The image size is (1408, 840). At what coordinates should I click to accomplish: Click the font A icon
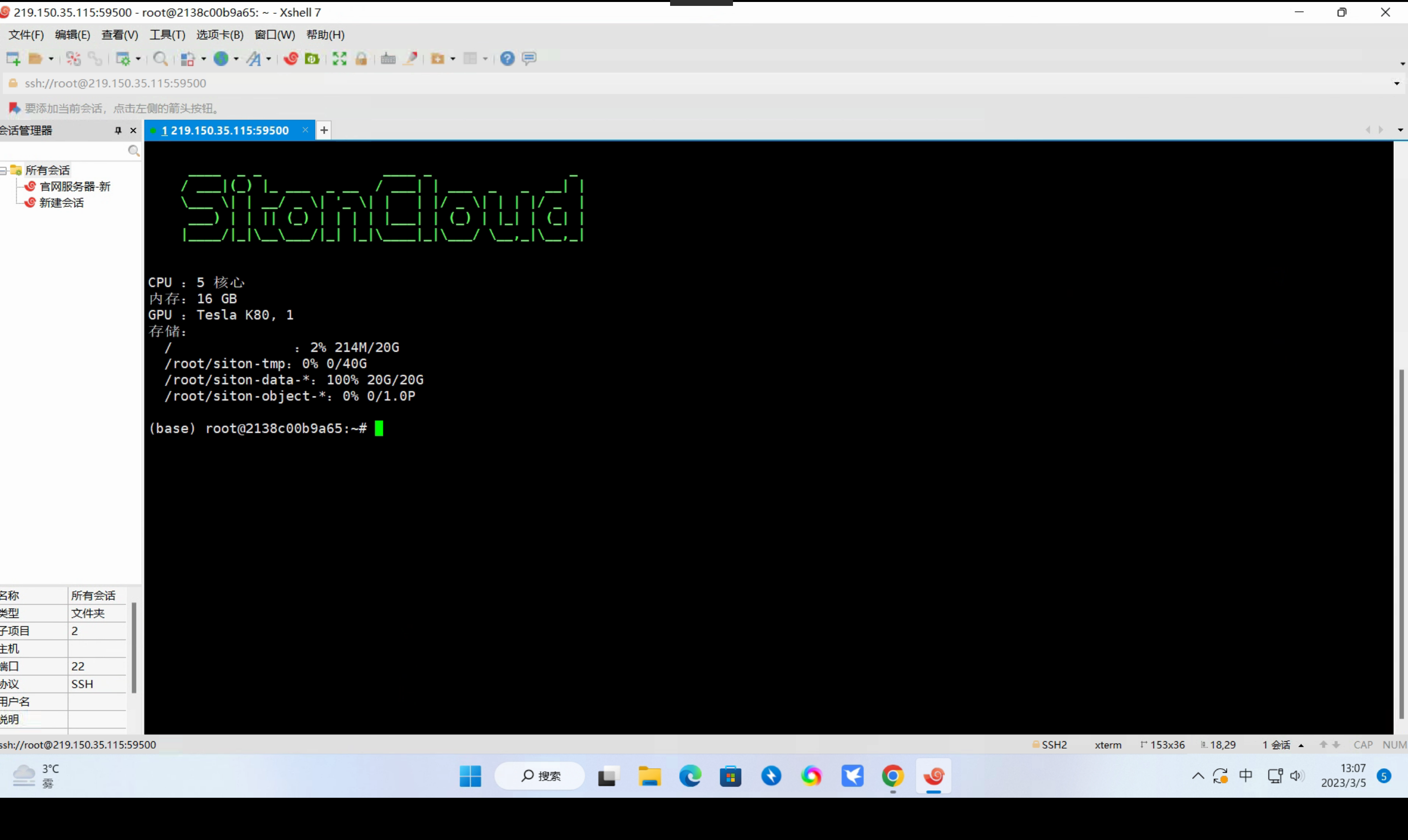(254, 58)
